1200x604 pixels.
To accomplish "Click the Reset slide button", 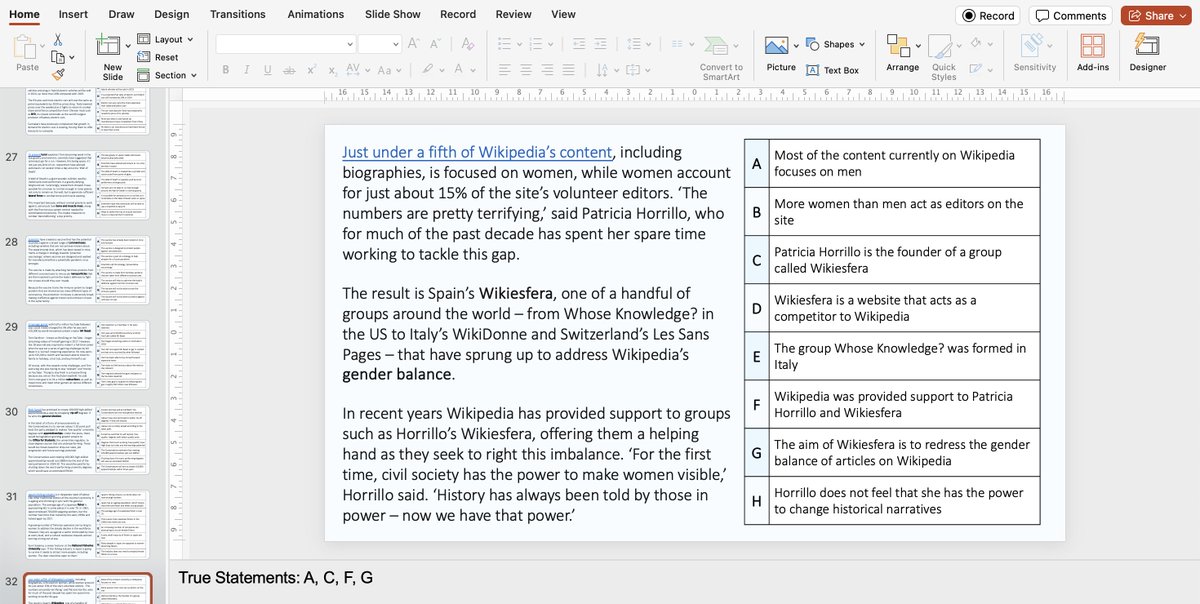I will pyautogui.click(x=158, y=58).
